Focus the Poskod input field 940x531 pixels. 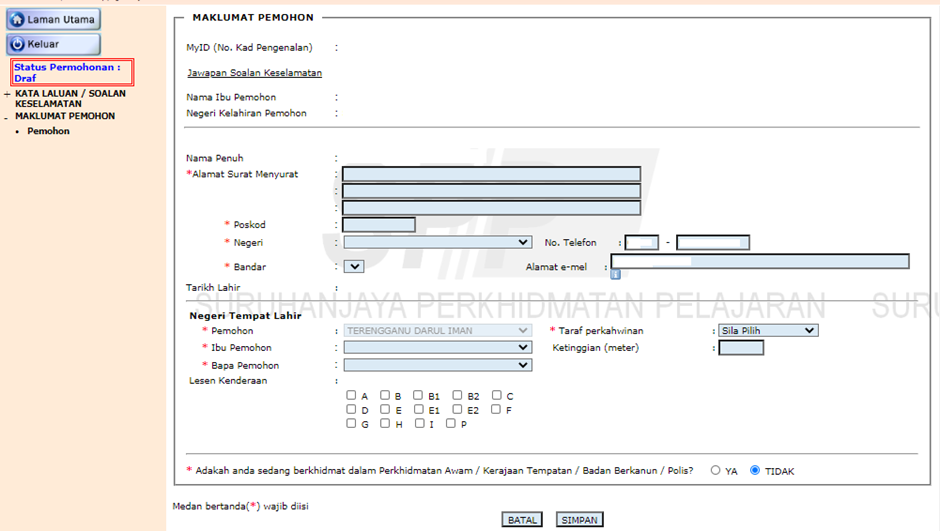pos(379,225)
